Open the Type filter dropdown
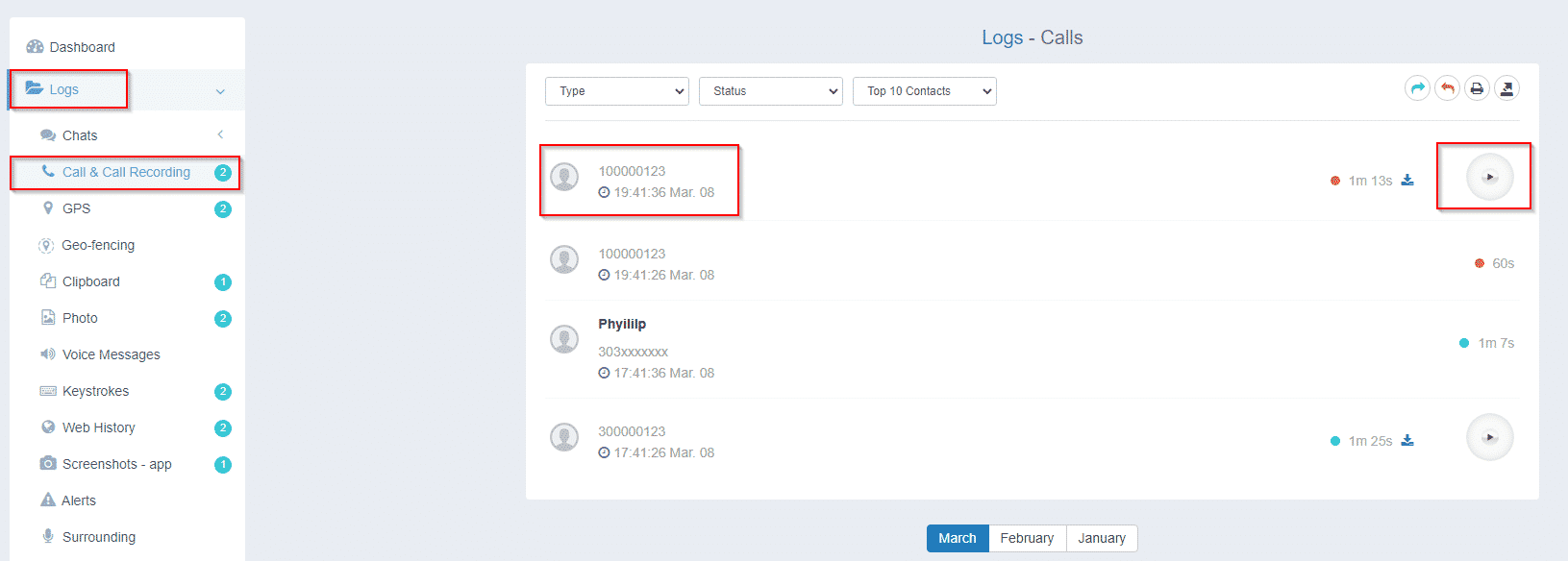This screenshot has width=1568, height=561. [617, 91]
